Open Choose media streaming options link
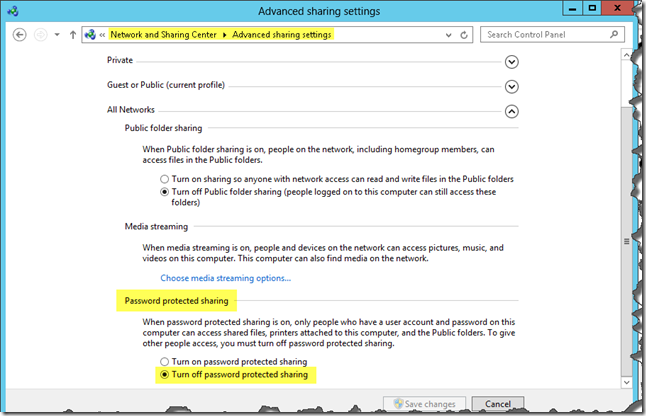Screen dimensions: 646x416 225,278
